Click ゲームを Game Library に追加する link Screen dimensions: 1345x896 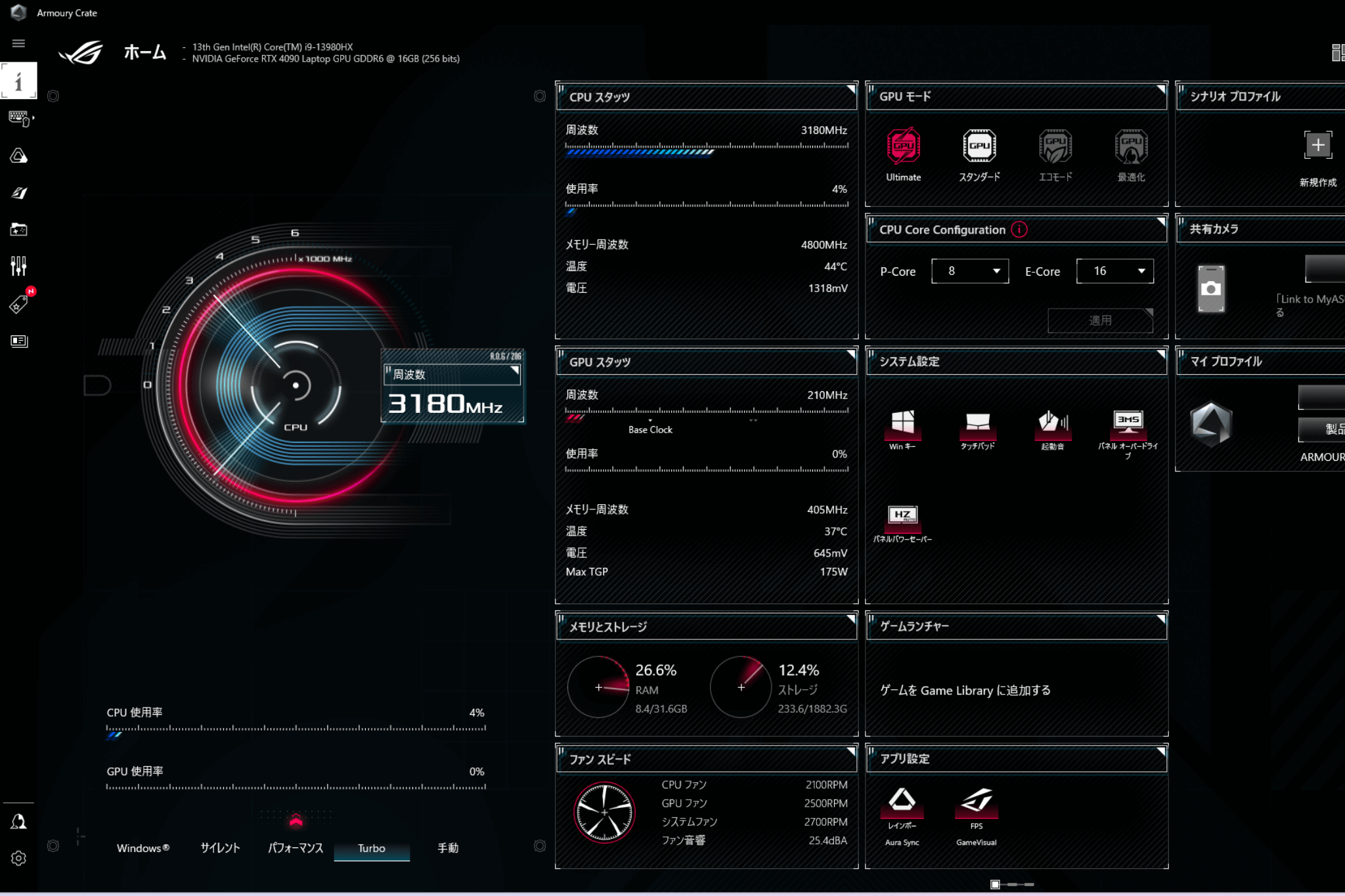point(965,691)
